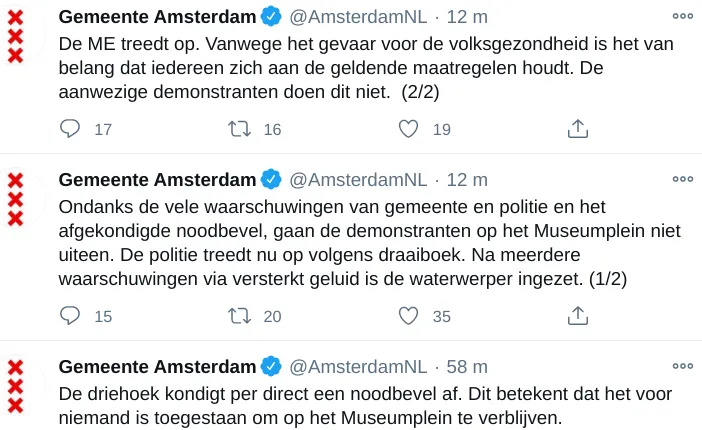The width and height of the screenshot is (702, 430).
Task: Share the ME treedt op tweet
Action: coord(577,129)
